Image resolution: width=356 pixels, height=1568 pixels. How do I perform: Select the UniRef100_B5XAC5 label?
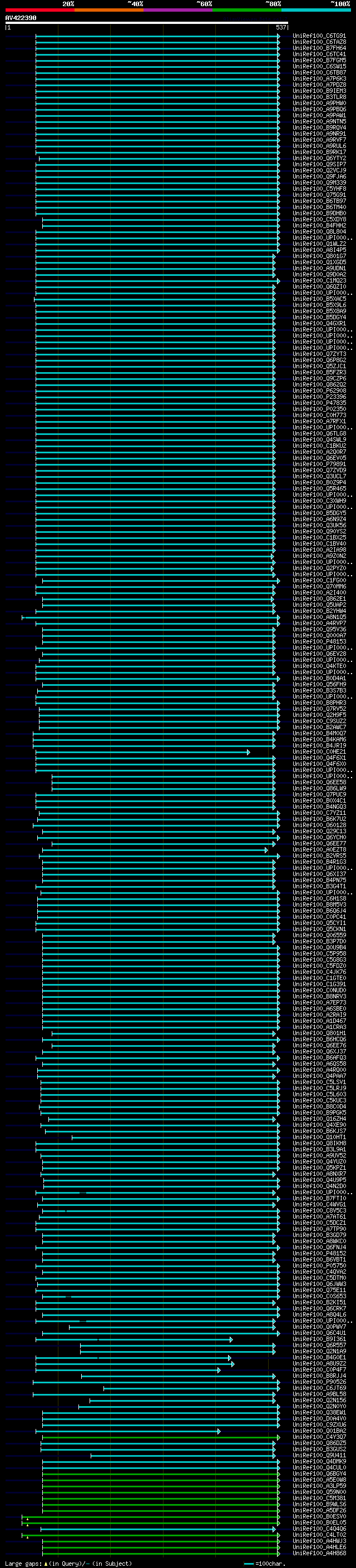pos(319,299)
